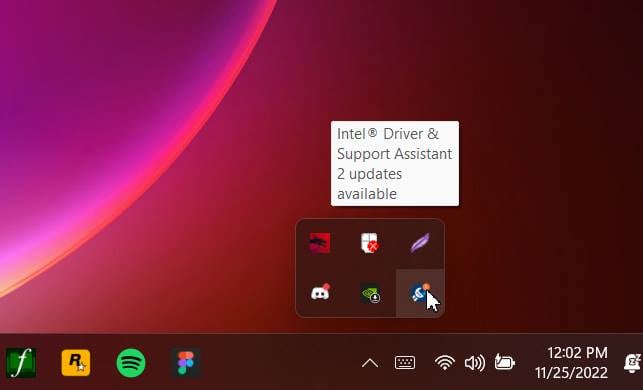Open the green italic f taskbar app
The image size is (643, 390).
pyautogui.click(x=21, y=363)
